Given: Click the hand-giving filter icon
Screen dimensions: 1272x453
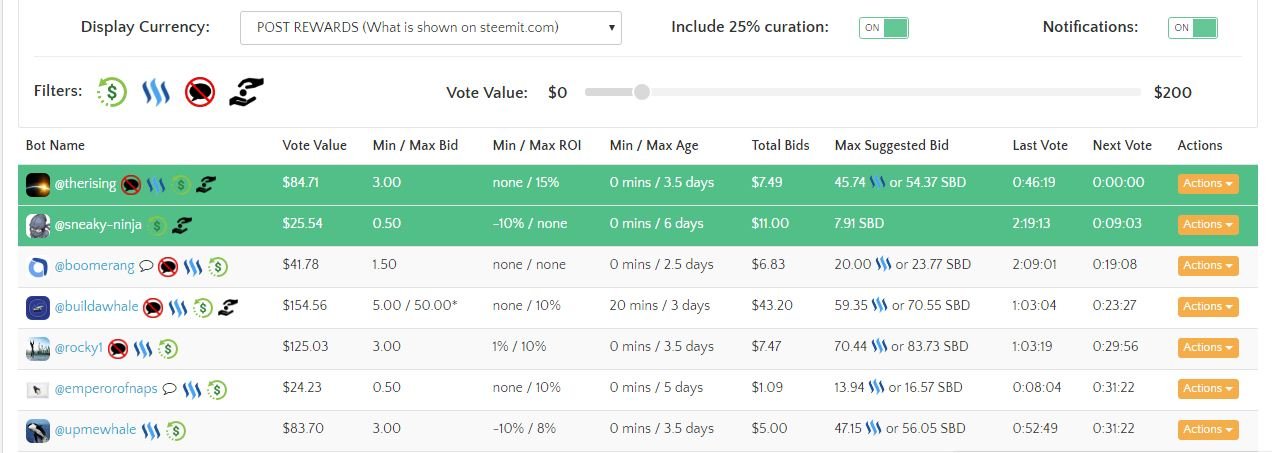Looking at the screenshot, I should tap(245, 92).
